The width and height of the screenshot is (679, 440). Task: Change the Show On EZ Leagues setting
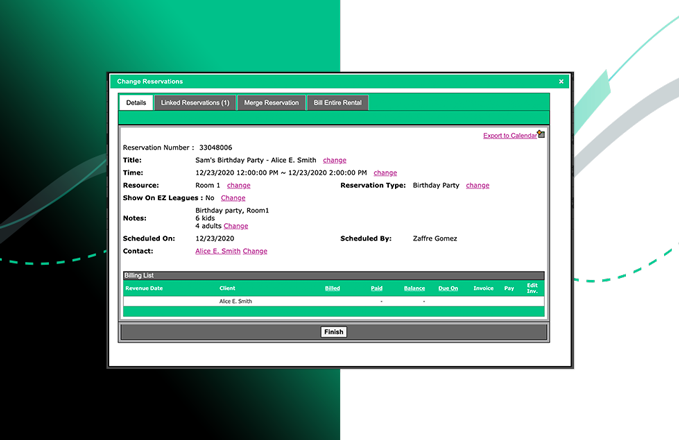233,198
